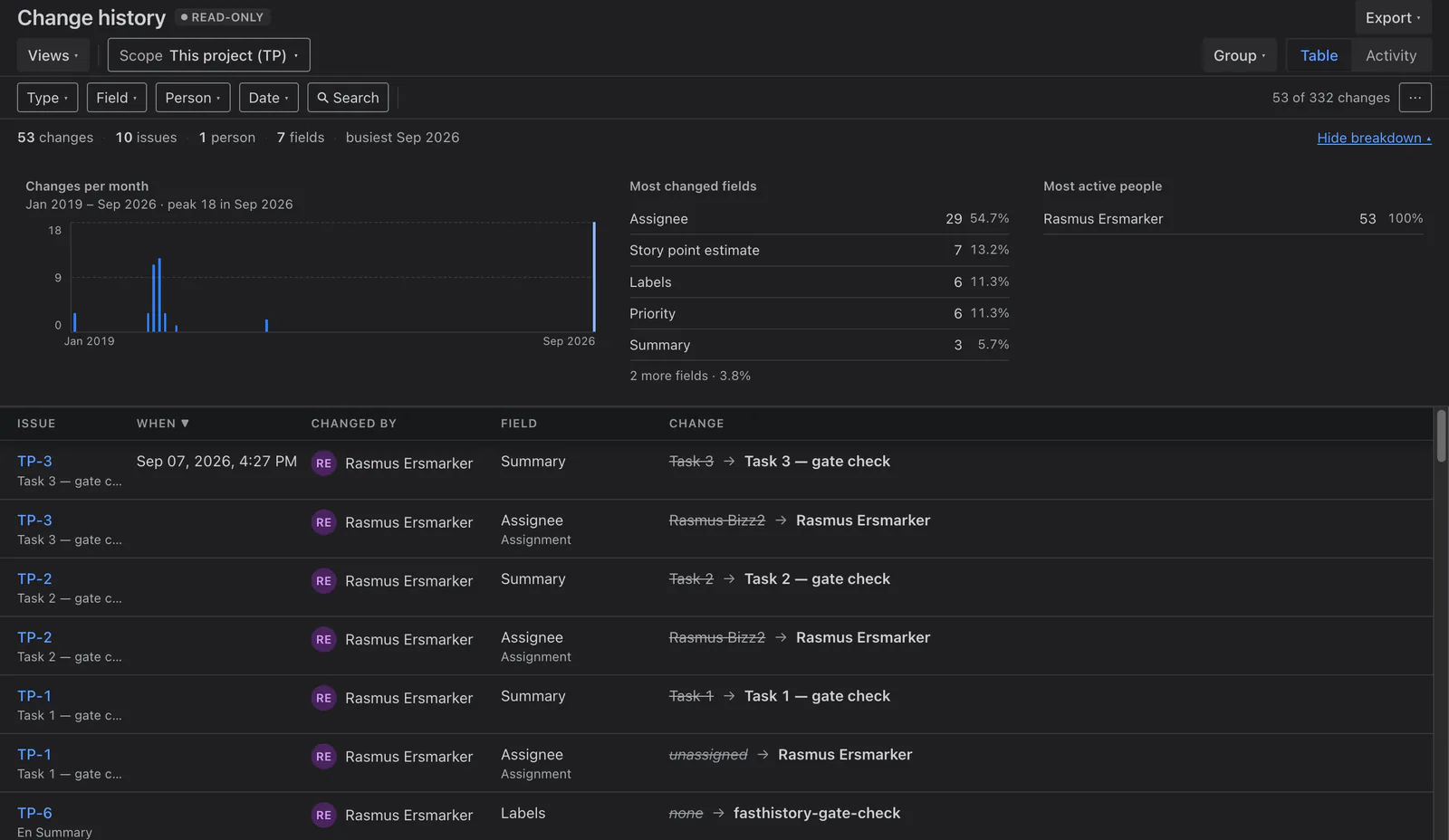
Task: Click '2 more fields · 3.8%' text
Action: pyautogui.click(x=690, y=376)
